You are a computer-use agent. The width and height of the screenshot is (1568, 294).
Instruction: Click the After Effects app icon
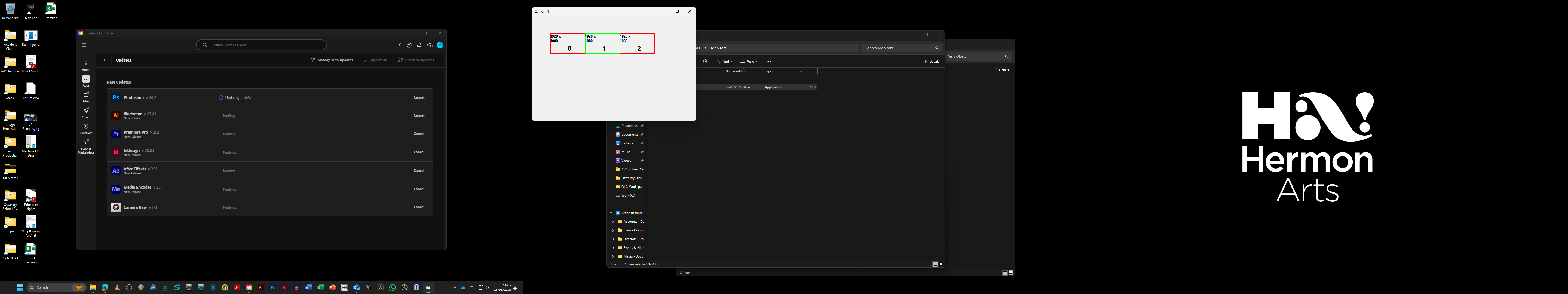tap(116, 170)
